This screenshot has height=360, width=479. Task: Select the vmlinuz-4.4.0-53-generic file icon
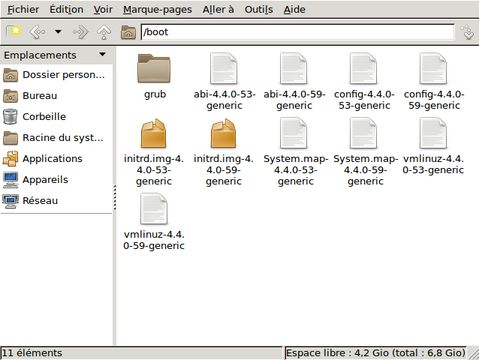(x=433, y=133)
